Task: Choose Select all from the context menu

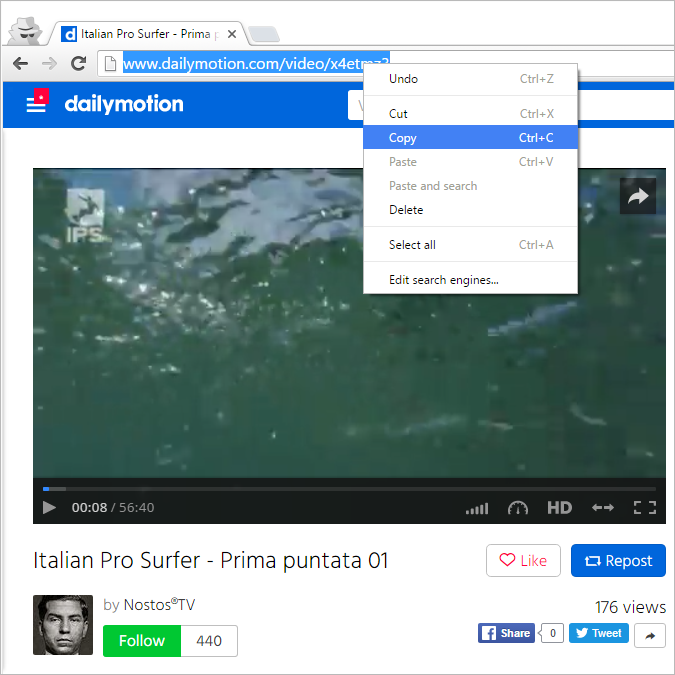Action: (x=471, y=245)
